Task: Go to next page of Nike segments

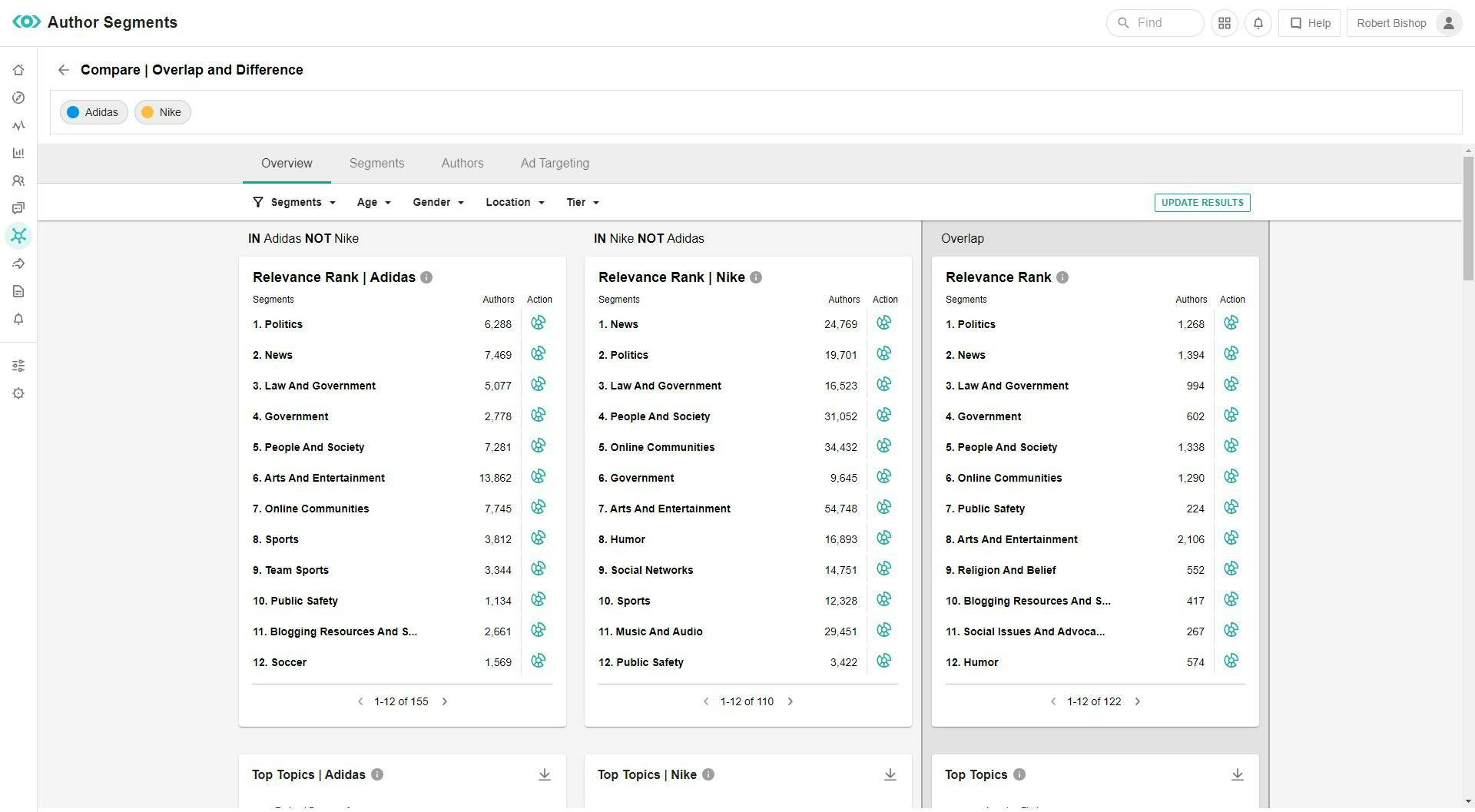Action: click(791, 702)
